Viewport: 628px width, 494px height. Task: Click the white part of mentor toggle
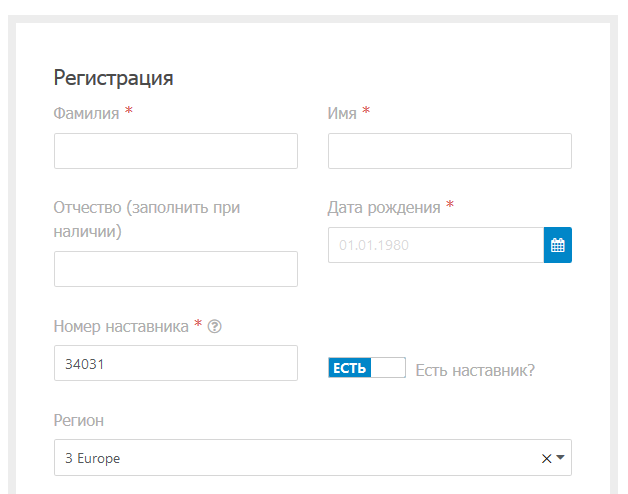[x=388, y=367]
